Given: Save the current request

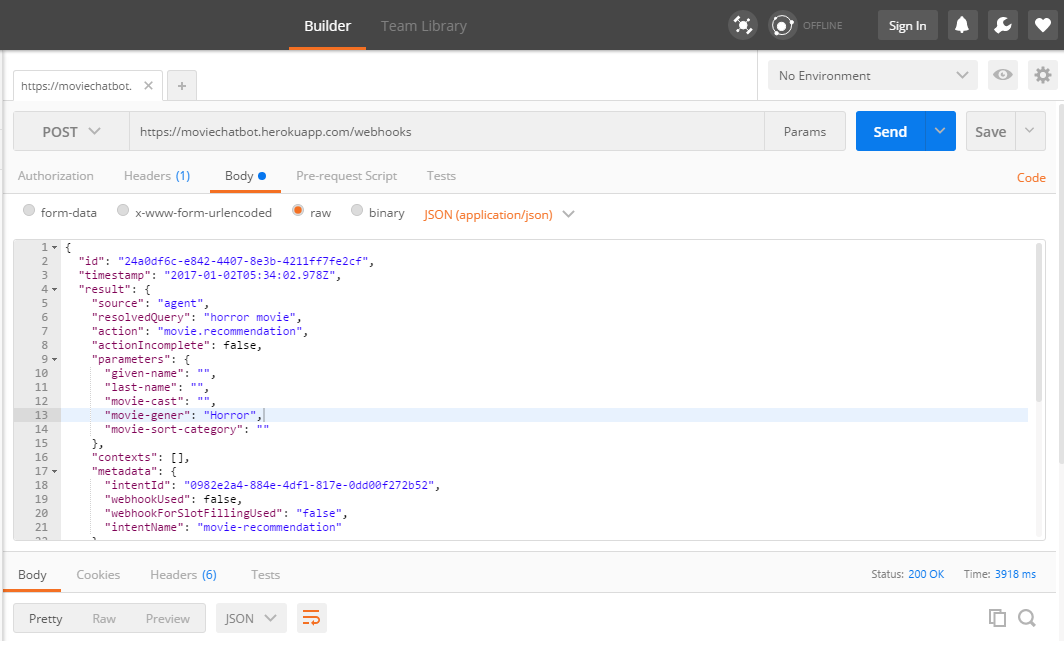Looking at the screenshot, I should pos(991,131).
